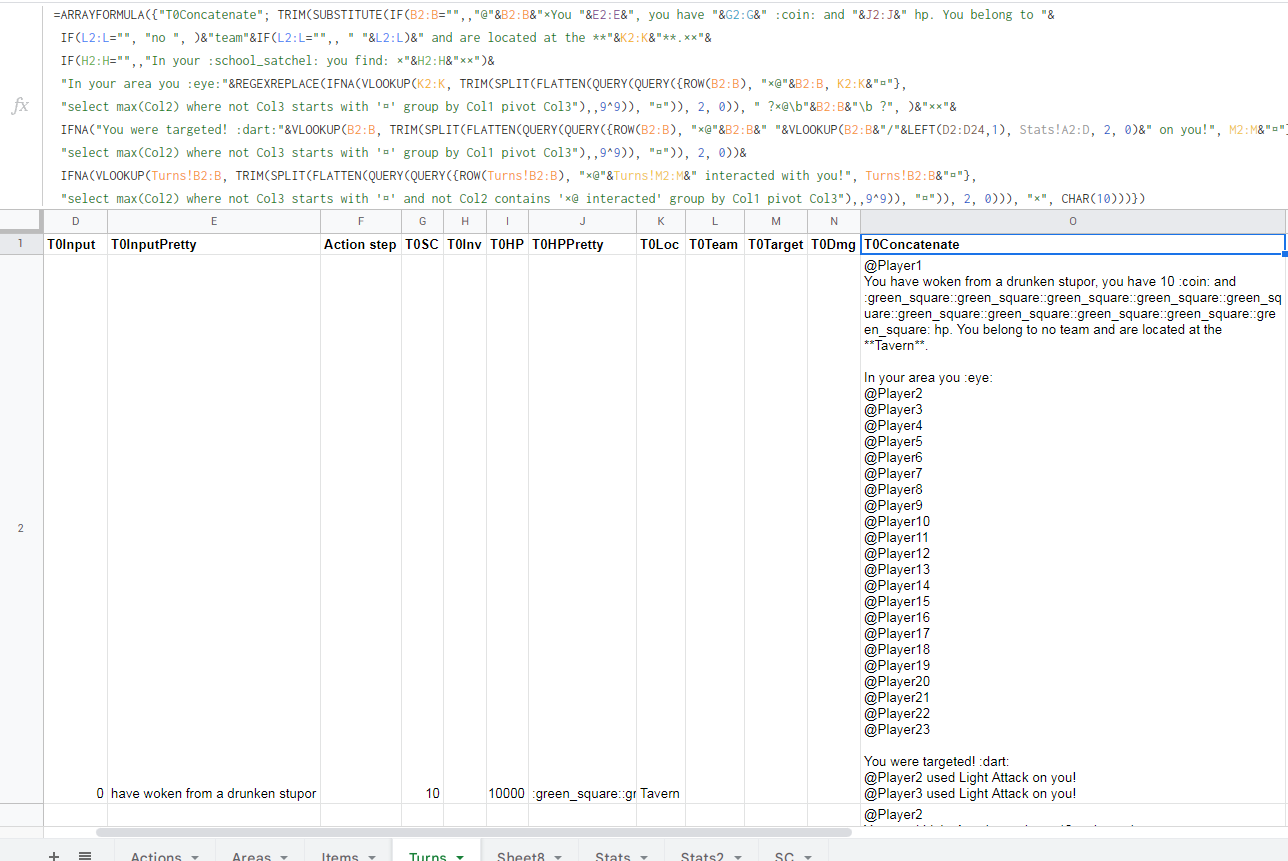Image resolution: width=1288 pixels, height=861 pixels.
Task: Select row 1 header
Action: point(21,244)
